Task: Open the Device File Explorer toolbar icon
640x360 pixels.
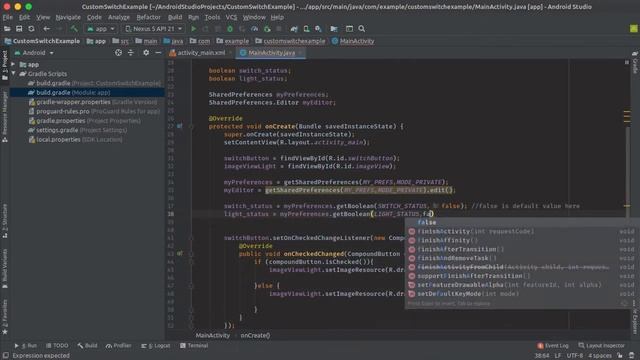Action: pyautogui.click(x=334, y=29)
